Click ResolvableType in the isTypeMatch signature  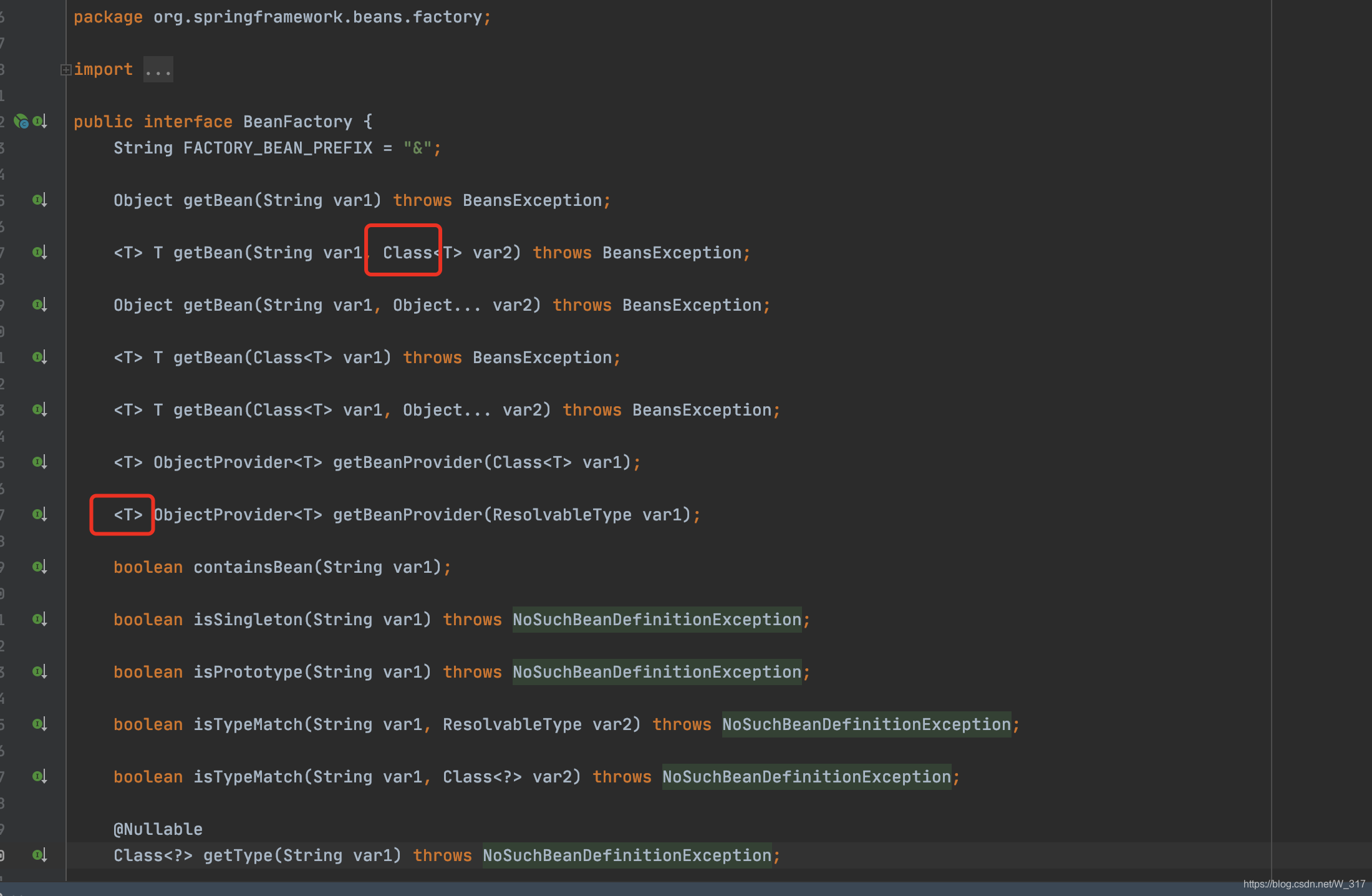click(512, 724)
